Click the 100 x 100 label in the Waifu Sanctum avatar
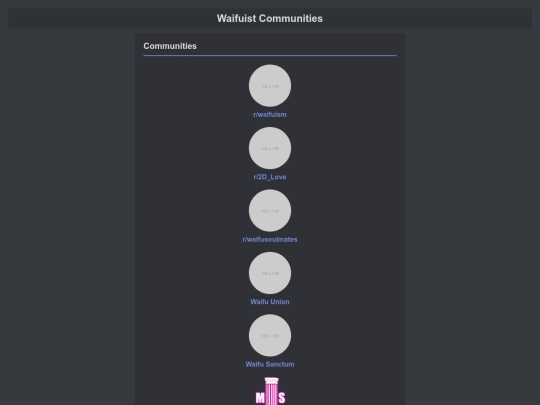 click(x=270, y=336)
